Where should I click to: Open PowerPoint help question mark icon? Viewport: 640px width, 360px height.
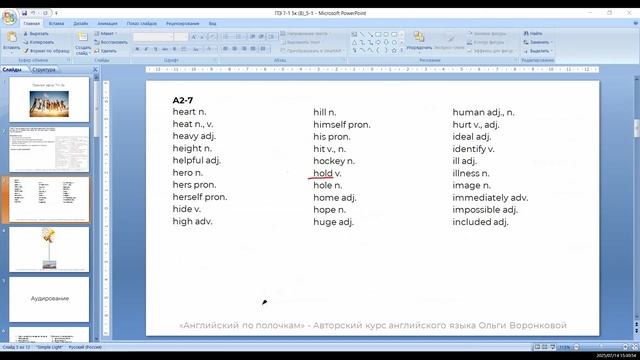(x=635, y=24)
